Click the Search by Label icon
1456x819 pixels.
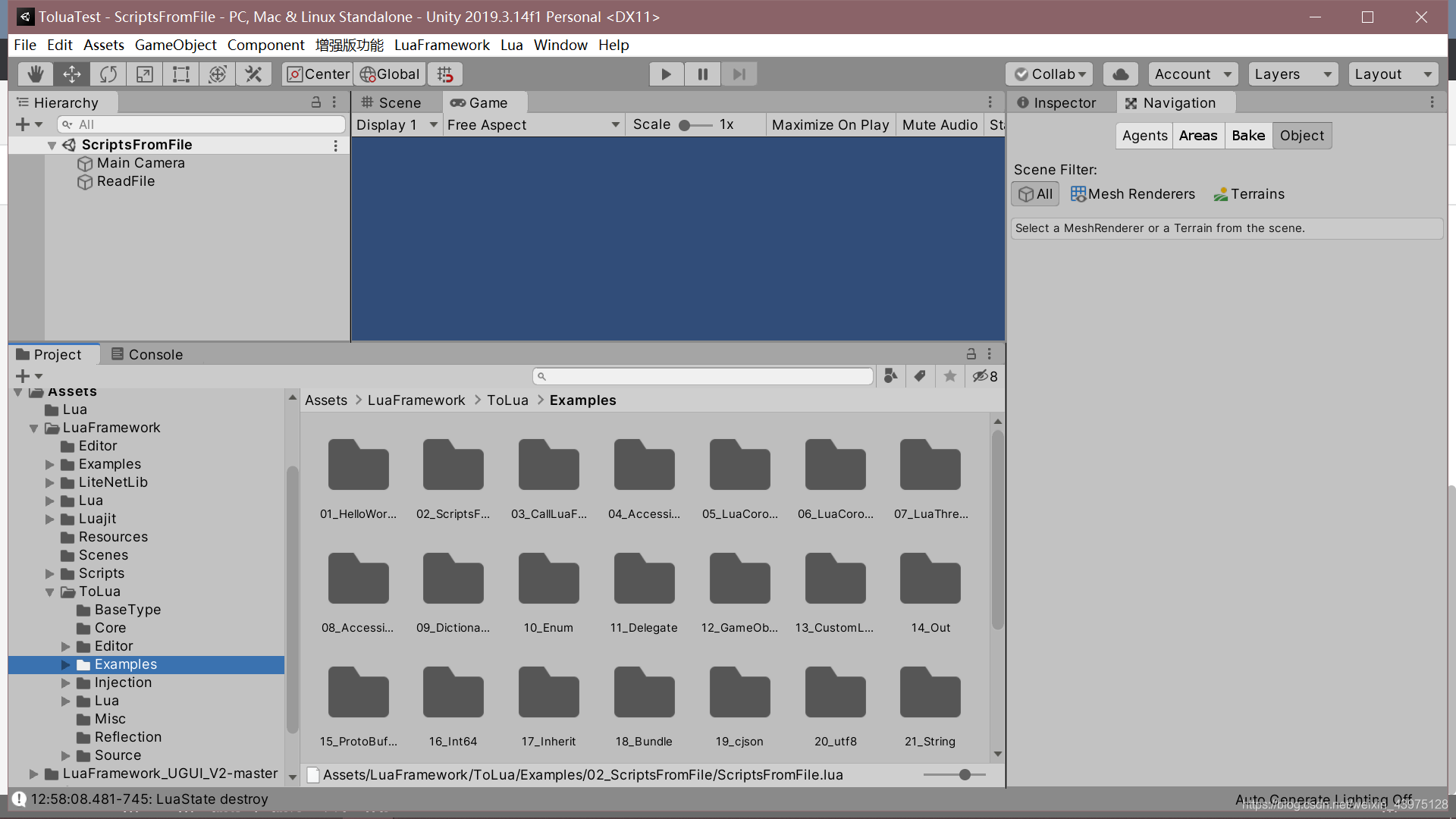(920, 376)
